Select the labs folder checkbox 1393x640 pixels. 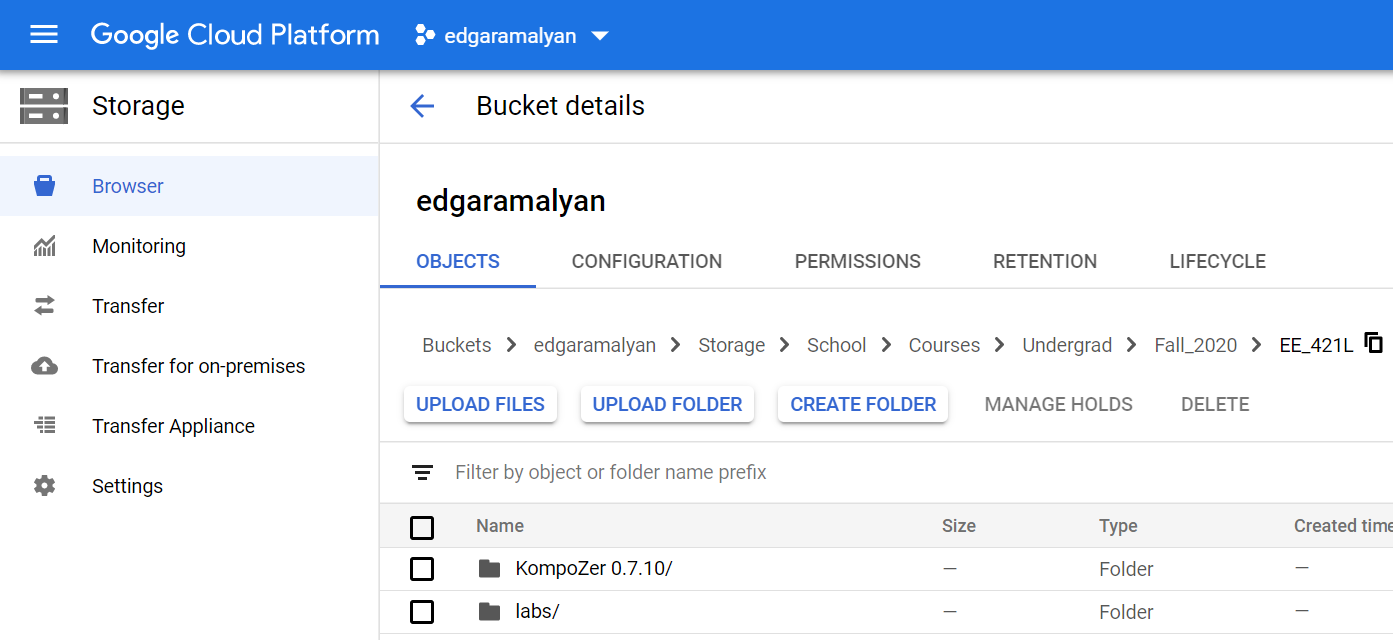(422, 611)
